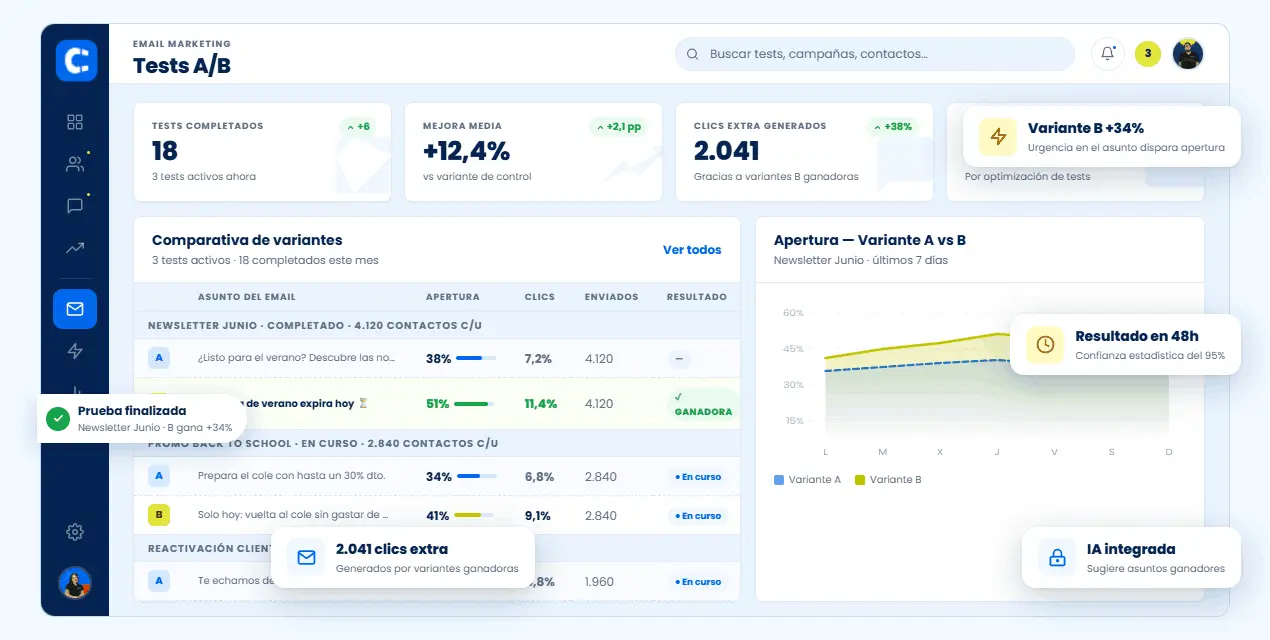
Task: Click the 2.840 enviados value in 'Solo hoy' row
Action: pos(601,516)
